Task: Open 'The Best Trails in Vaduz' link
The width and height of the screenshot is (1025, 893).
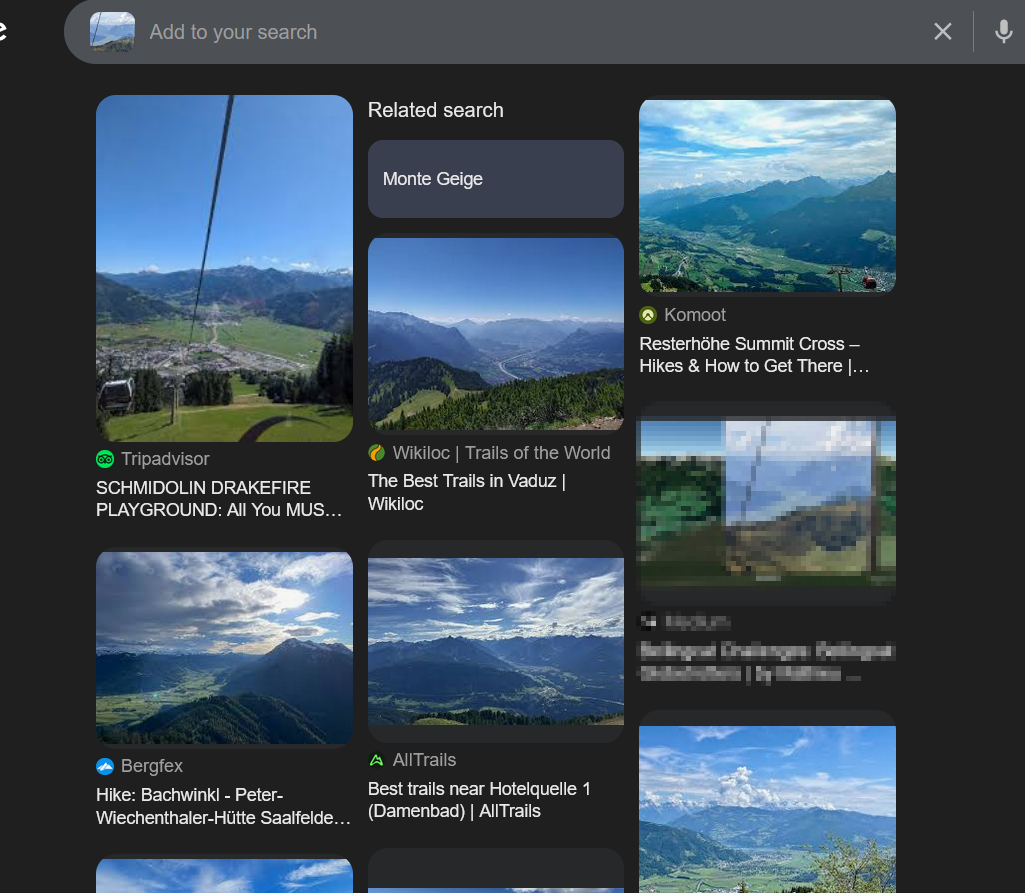Action: (x=467, y=492)
